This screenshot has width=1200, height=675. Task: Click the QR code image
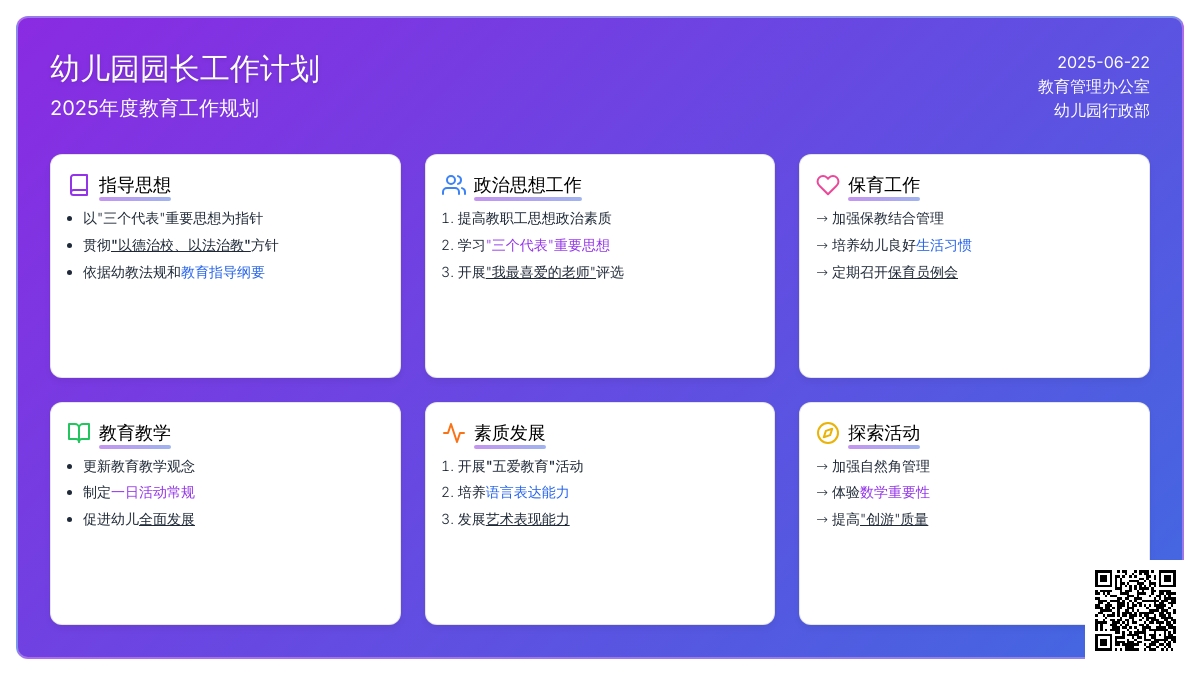click(1135, 610)
